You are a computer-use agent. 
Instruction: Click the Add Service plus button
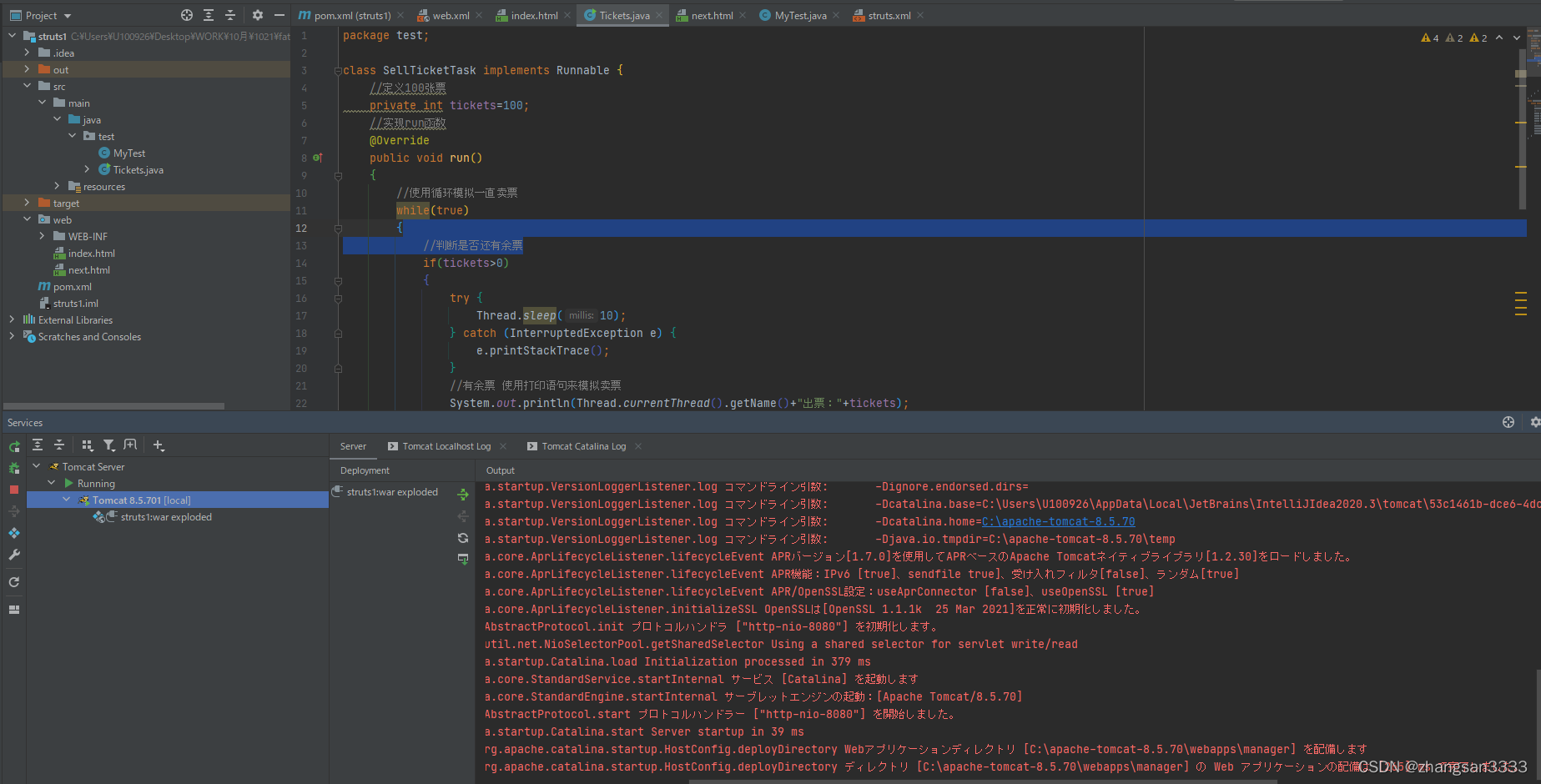coord(159,445)
